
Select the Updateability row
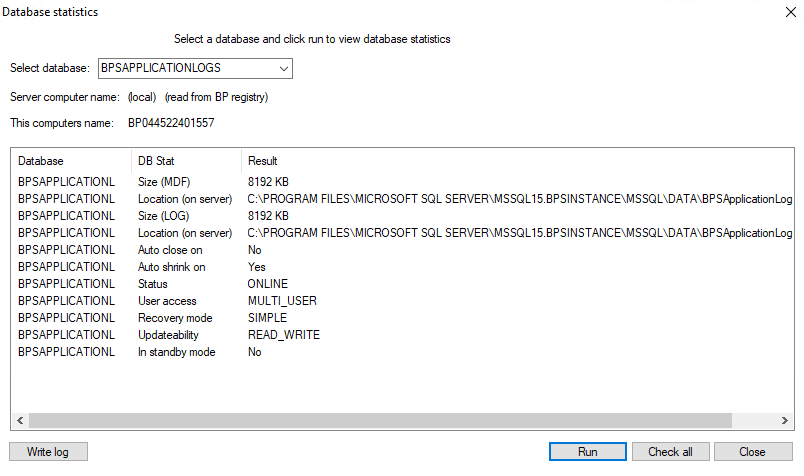pos(403,334)
